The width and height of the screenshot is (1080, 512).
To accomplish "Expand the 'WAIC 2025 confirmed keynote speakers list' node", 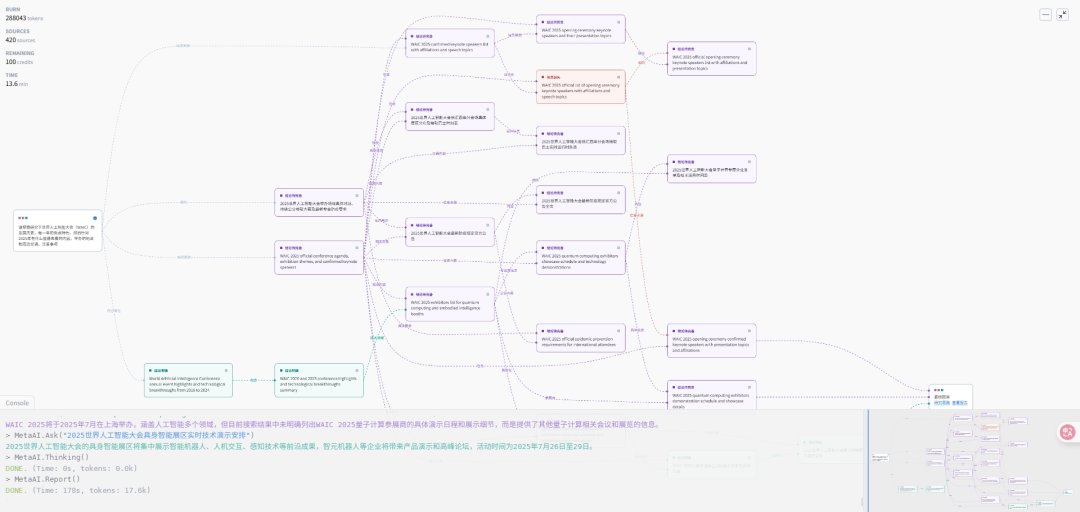I will 488,36.
